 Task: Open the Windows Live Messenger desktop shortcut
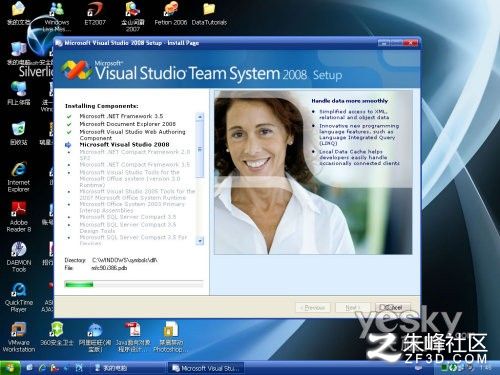click(57, 15)
